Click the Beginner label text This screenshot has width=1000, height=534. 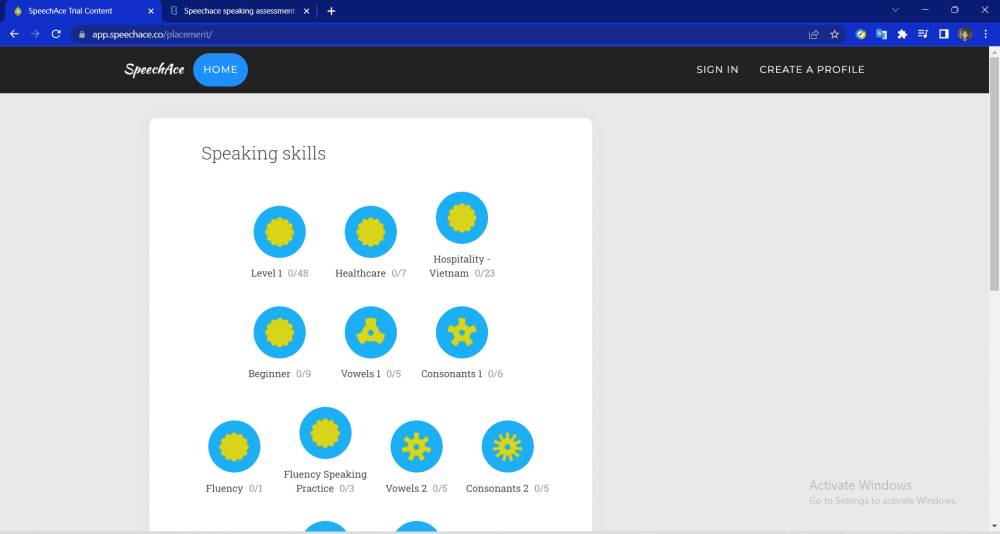pos(269,374)
